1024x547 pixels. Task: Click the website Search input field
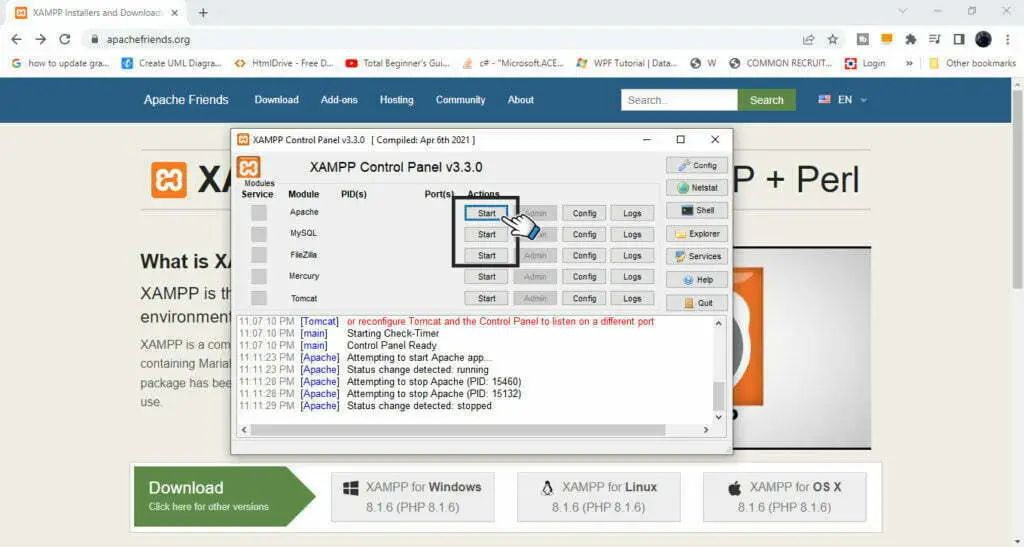679,100
